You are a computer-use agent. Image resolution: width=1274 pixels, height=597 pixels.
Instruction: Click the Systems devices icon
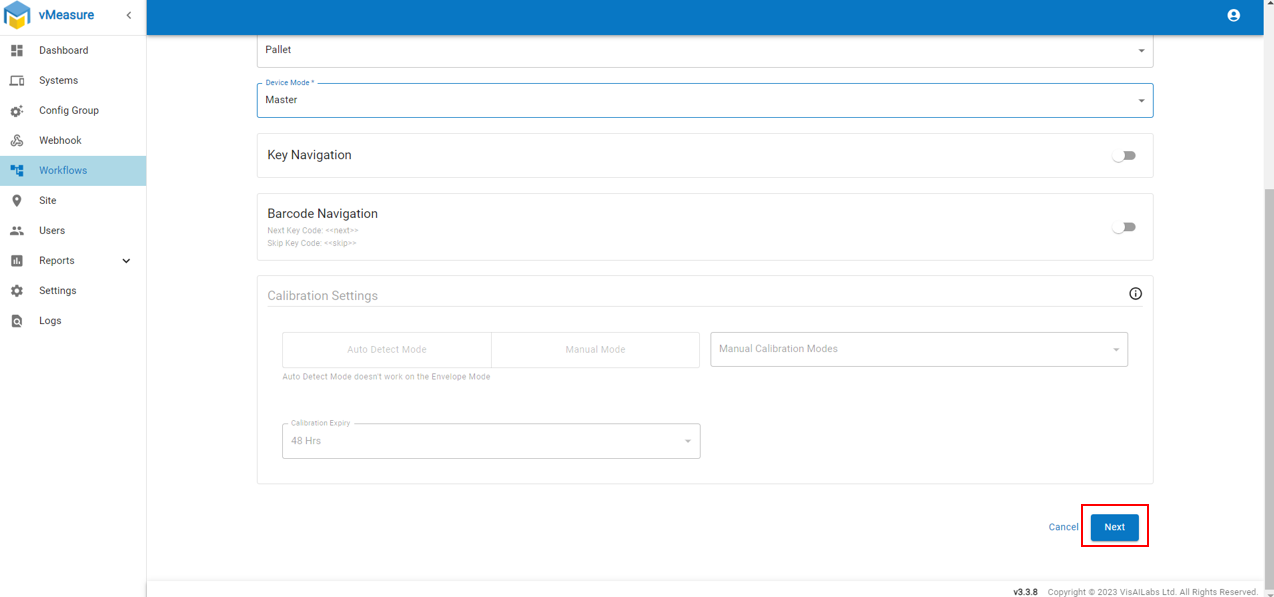[x=17, y=80]
